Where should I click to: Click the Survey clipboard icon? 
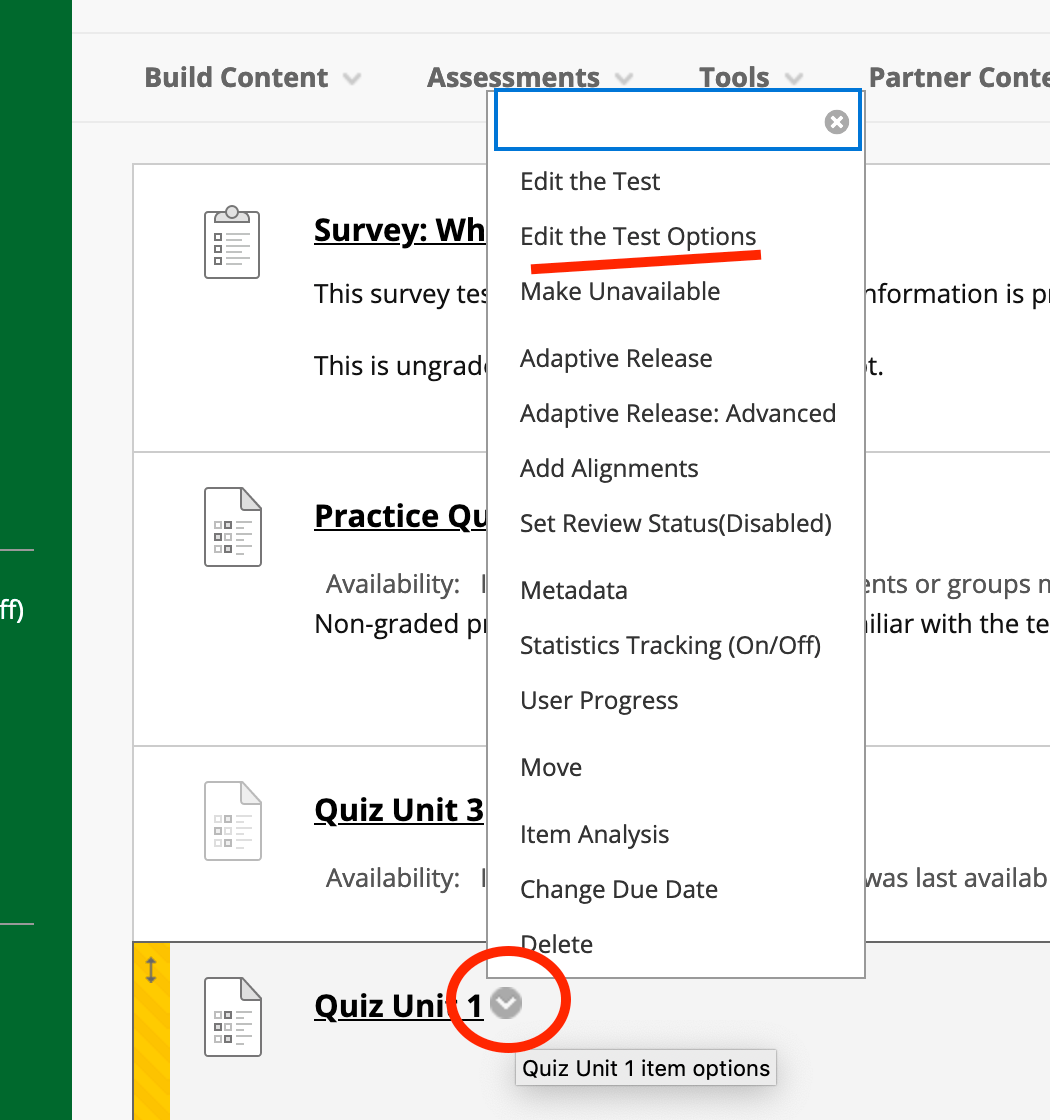click(x=231, y=241)
